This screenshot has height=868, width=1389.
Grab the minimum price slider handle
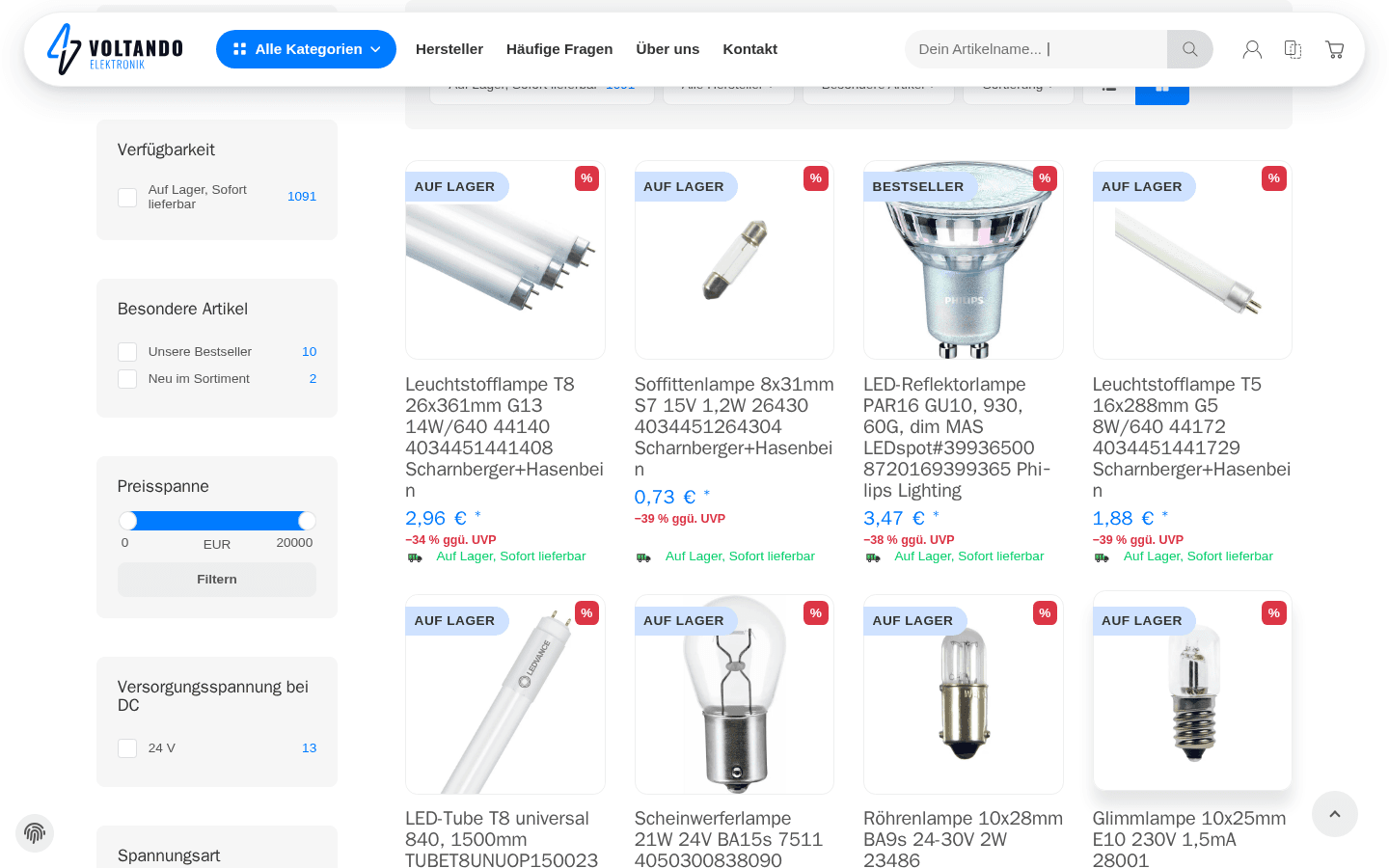point(128,521)
